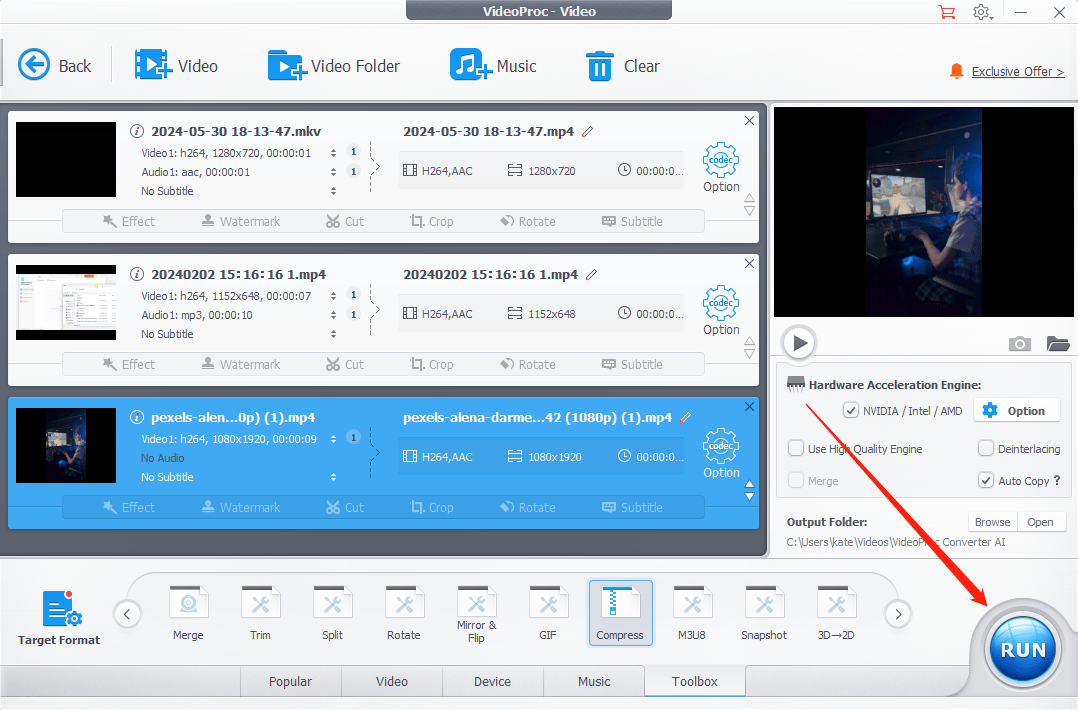The height and width of the screenshot is (710, 1078).
Task: Select the Merge tool in Toolbox
Action: coord(188,613)
